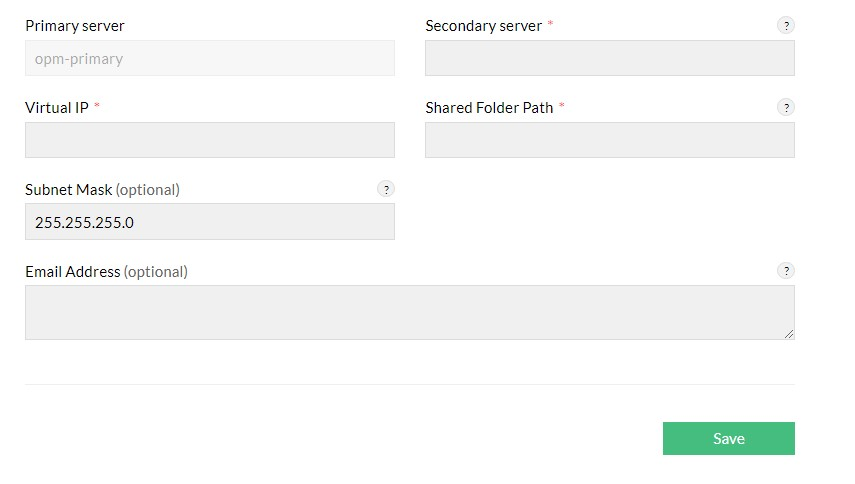Click the Email Address textarea resize handle
The height and width of the screenshot is (484, 855).
[789, 334]
